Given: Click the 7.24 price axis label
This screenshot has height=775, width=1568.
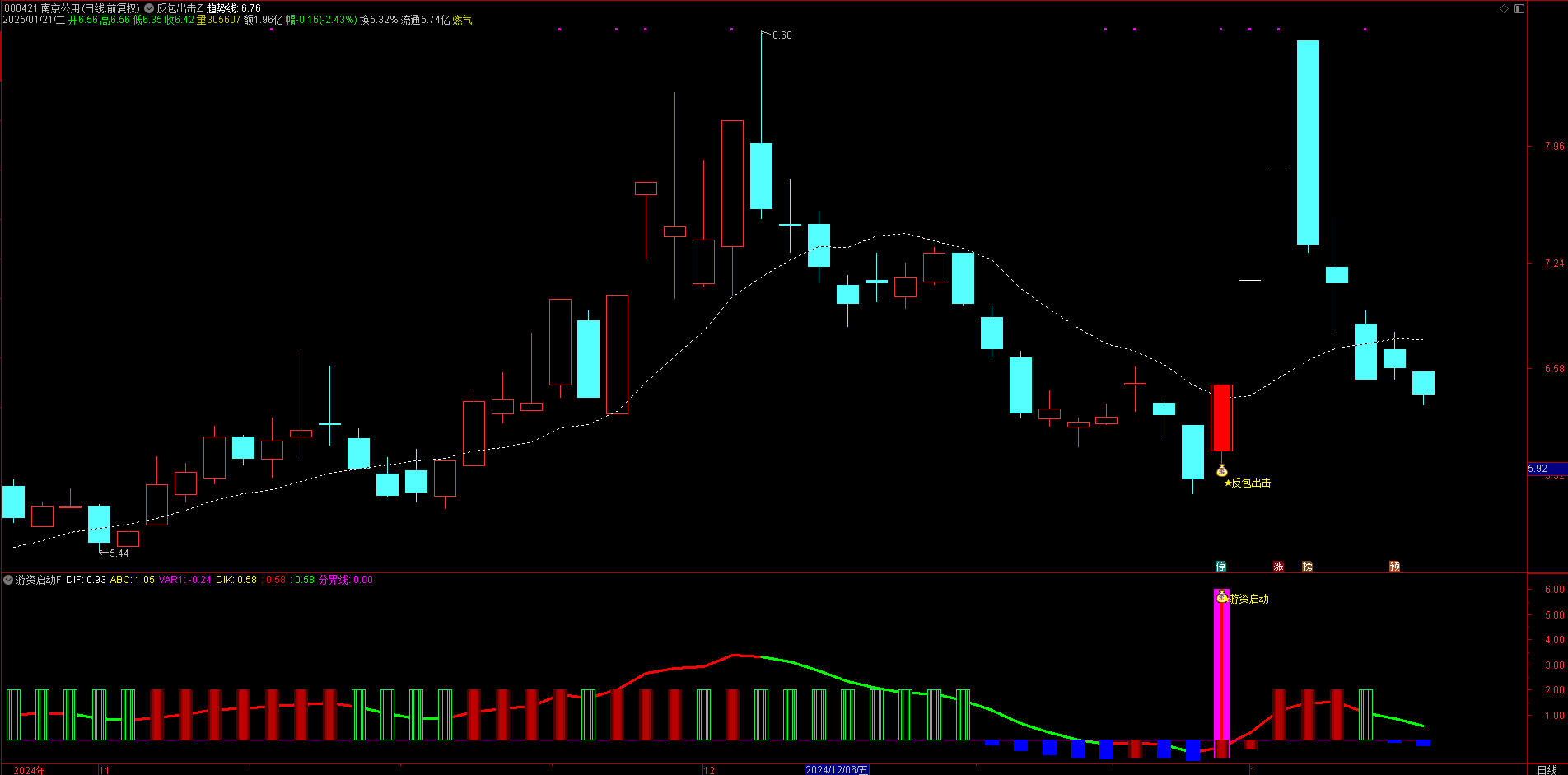Looking at the screenshot, I should pos(1554,264).
